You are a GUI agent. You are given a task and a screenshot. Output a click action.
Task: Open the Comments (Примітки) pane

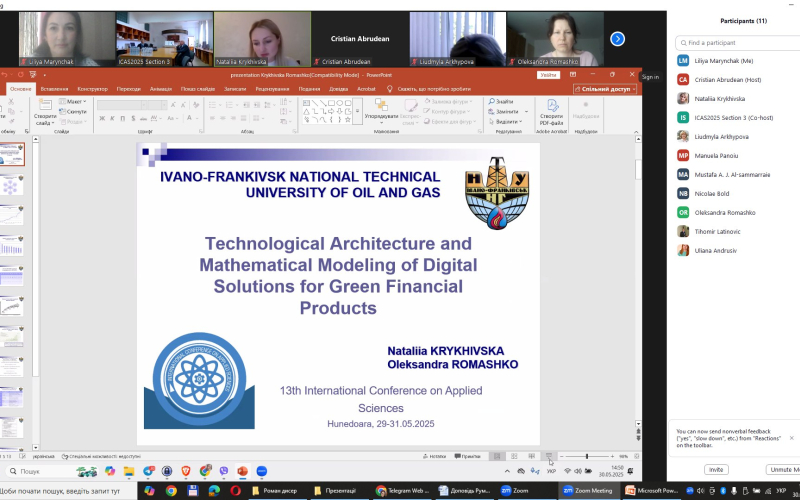(x=467, y=456)
